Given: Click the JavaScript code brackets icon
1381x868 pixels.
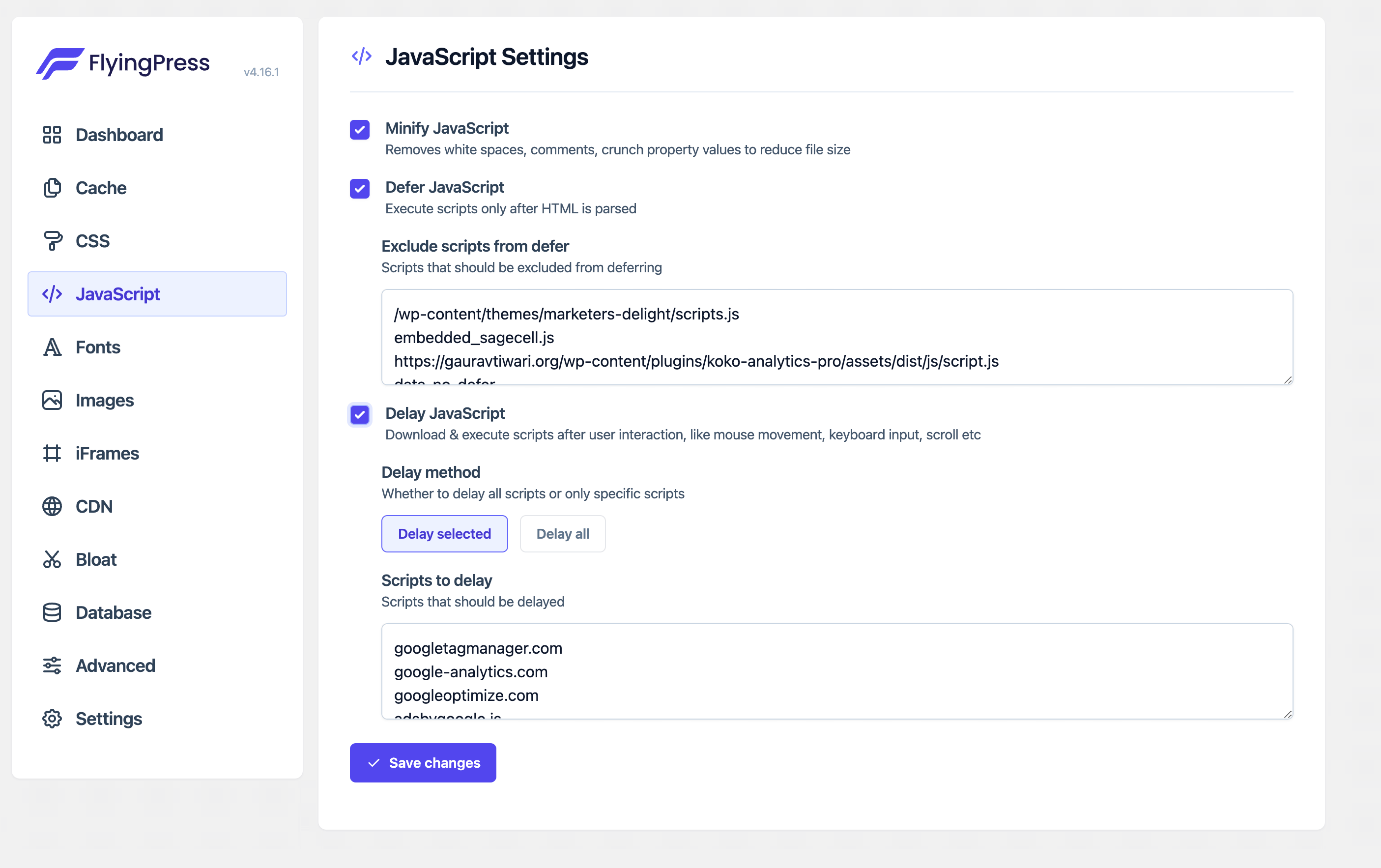Looking at the screenshot, I should point(52,294).
